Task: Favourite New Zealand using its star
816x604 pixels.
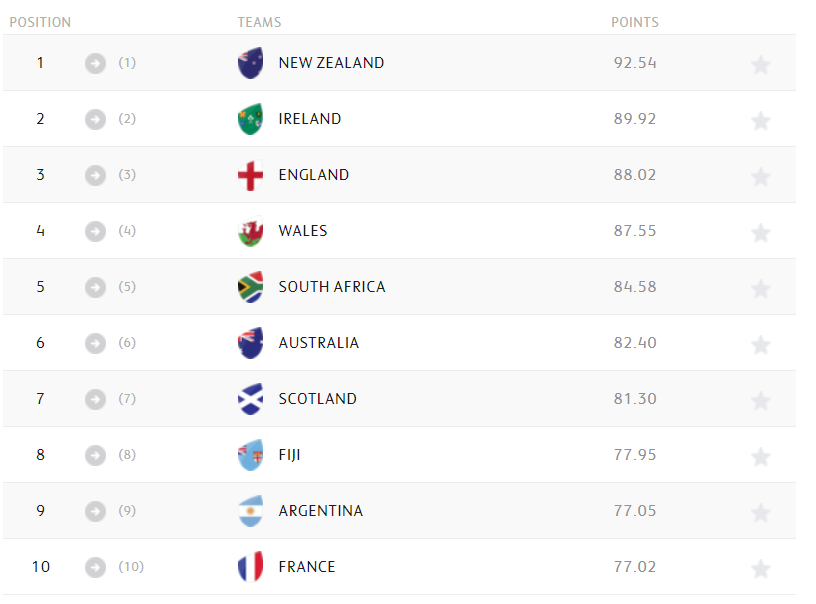Action: click(761, 65)
